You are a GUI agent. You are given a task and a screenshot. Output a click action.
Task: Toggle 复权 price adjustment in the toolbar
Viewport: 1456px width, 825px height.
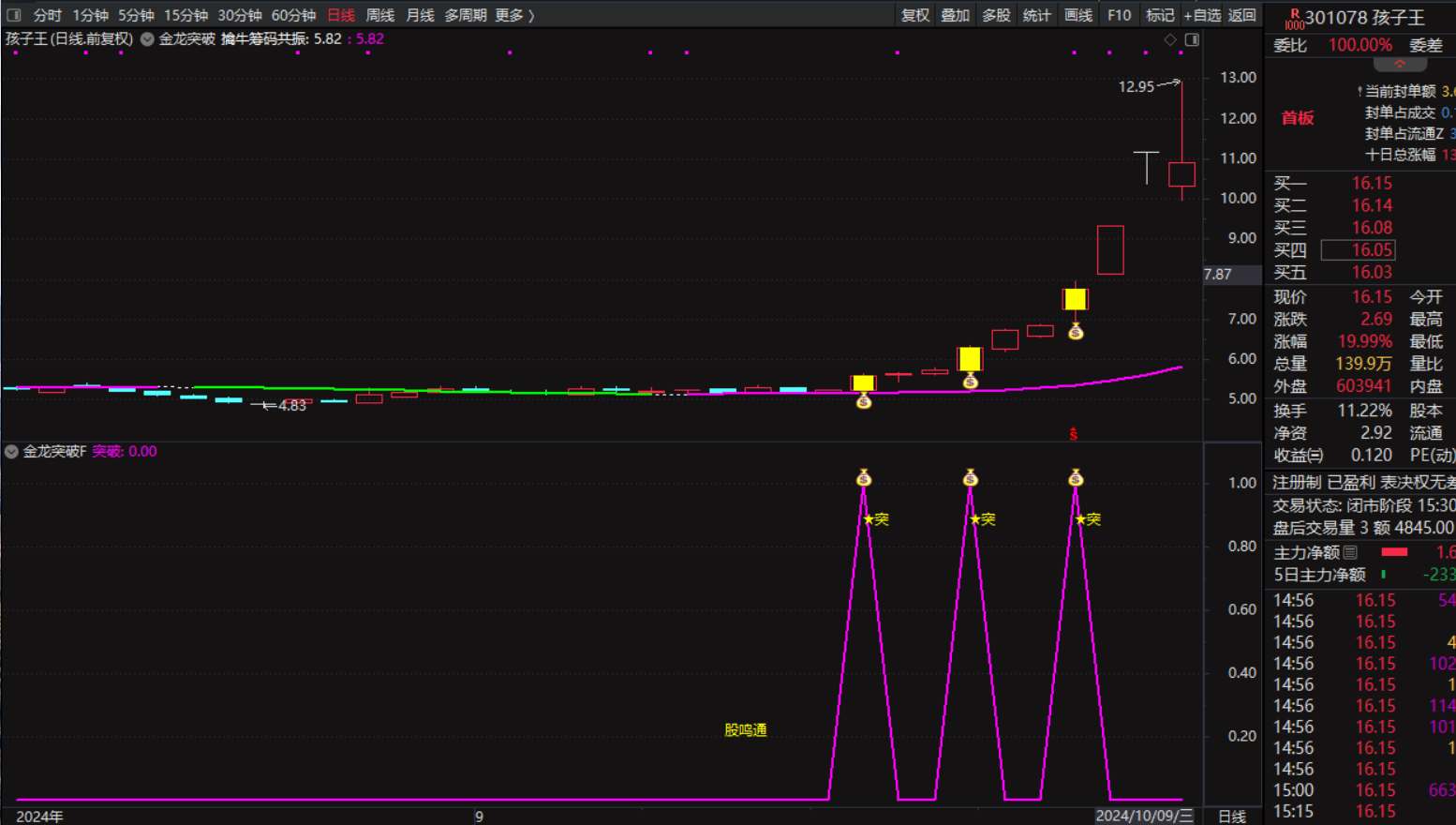coord(914,15)
